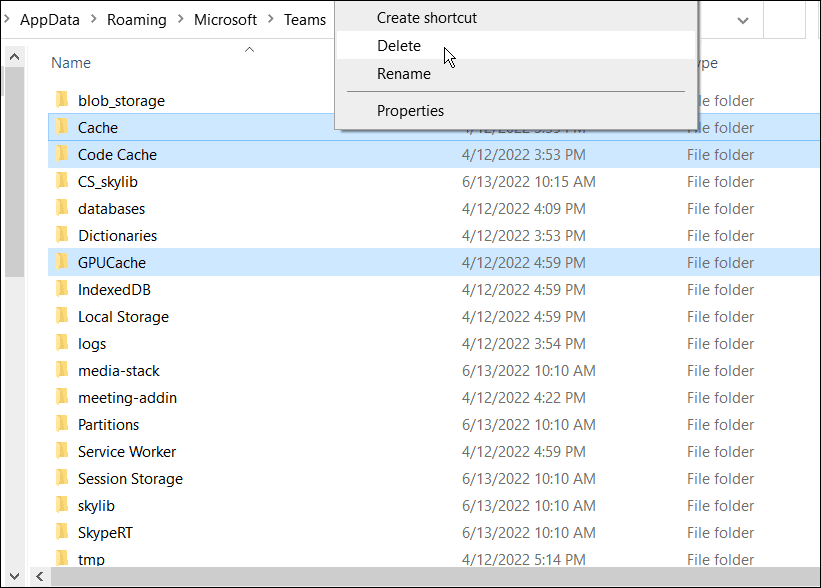Select the SkypeRT folder name
This screenshot has height=588, width=821.
click(x=105, y=533)
